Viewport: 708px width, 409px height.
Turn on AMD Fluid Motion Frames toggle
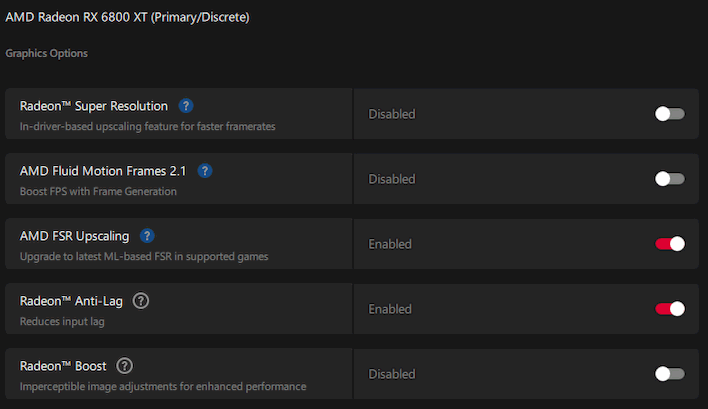[x=670, y=179]
